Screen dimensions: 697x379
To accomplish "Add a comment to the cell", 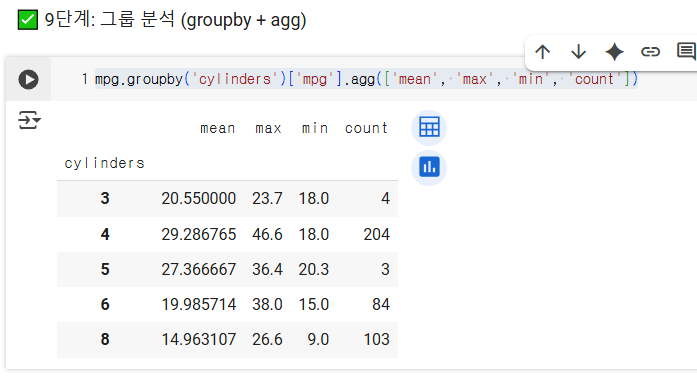I will [x=686, y=52].
